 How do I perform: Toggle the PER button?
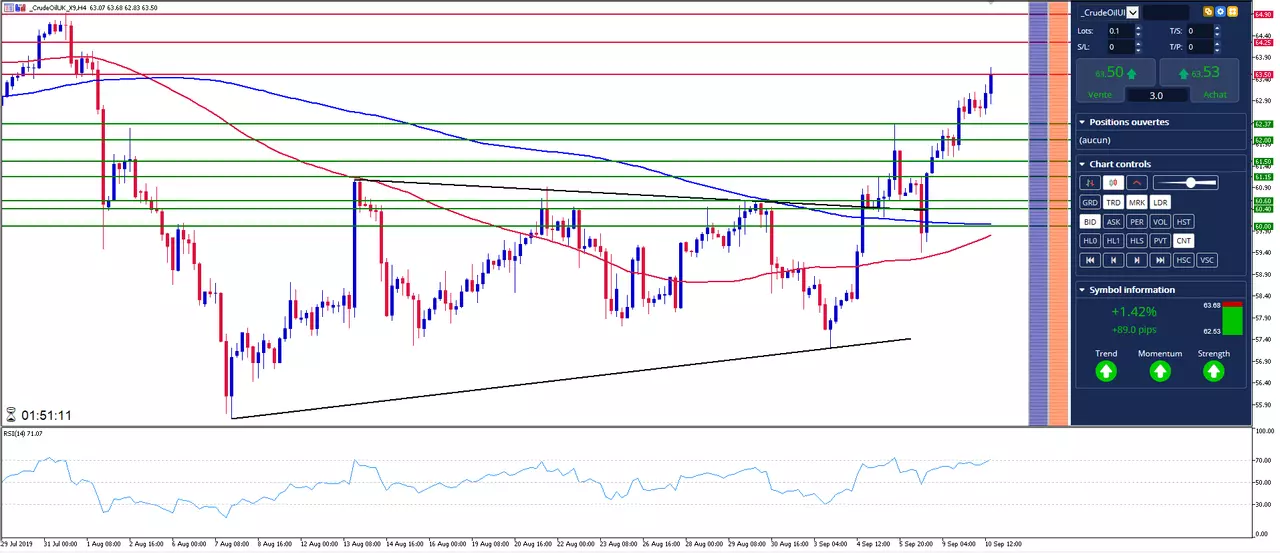pos(1137,222)
